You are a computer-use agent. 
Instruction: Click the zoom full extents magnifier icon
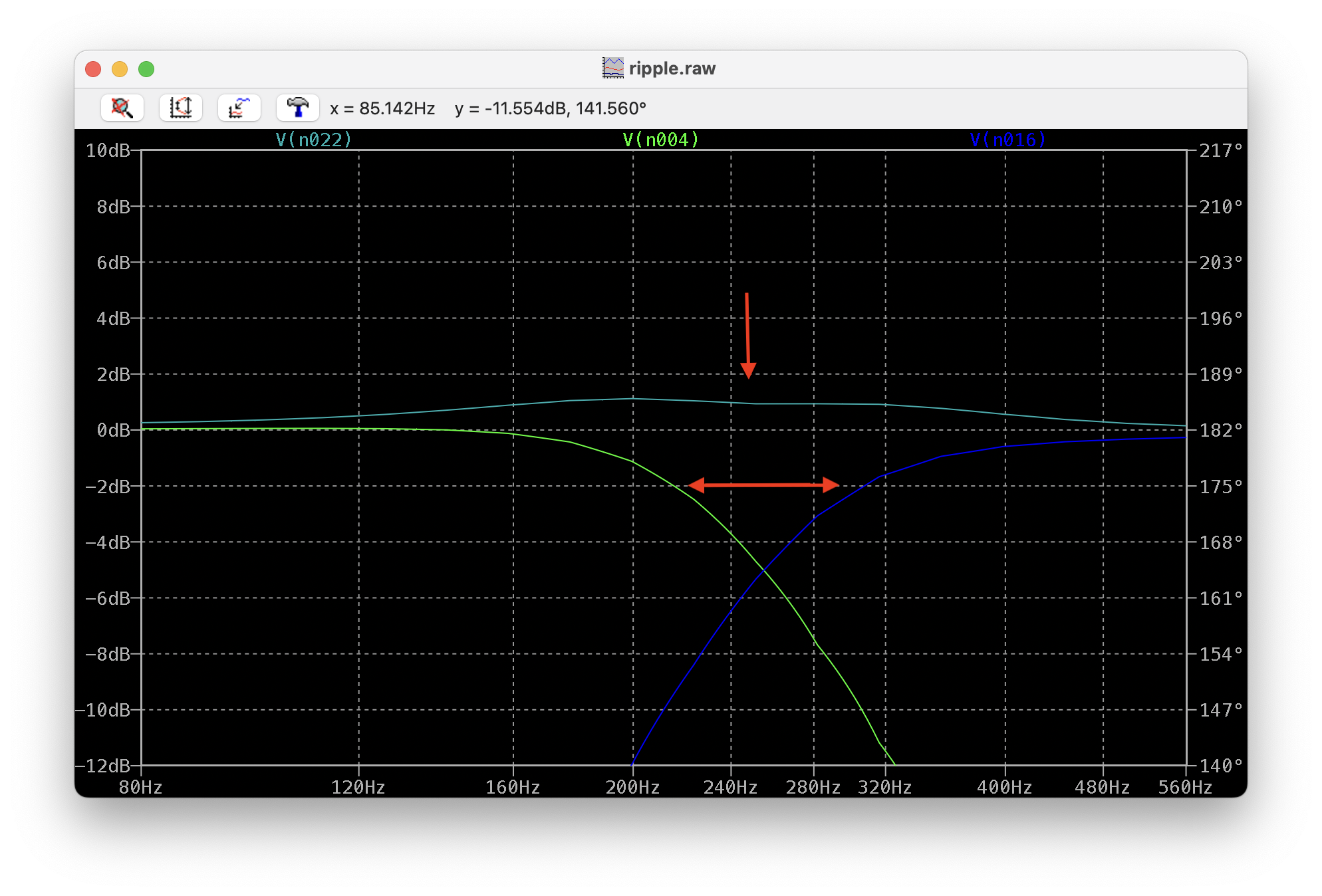pos(122,108)
